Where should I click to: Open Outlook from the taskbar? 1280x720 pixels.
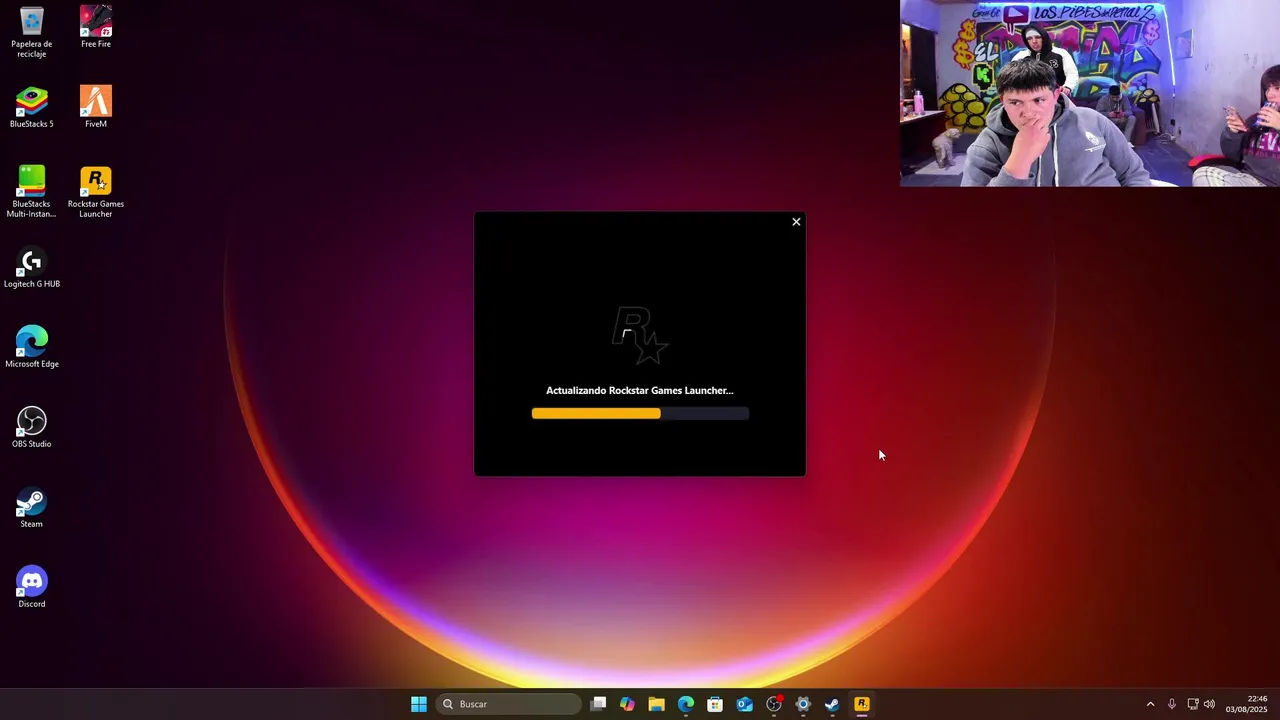tap(744, 704)
